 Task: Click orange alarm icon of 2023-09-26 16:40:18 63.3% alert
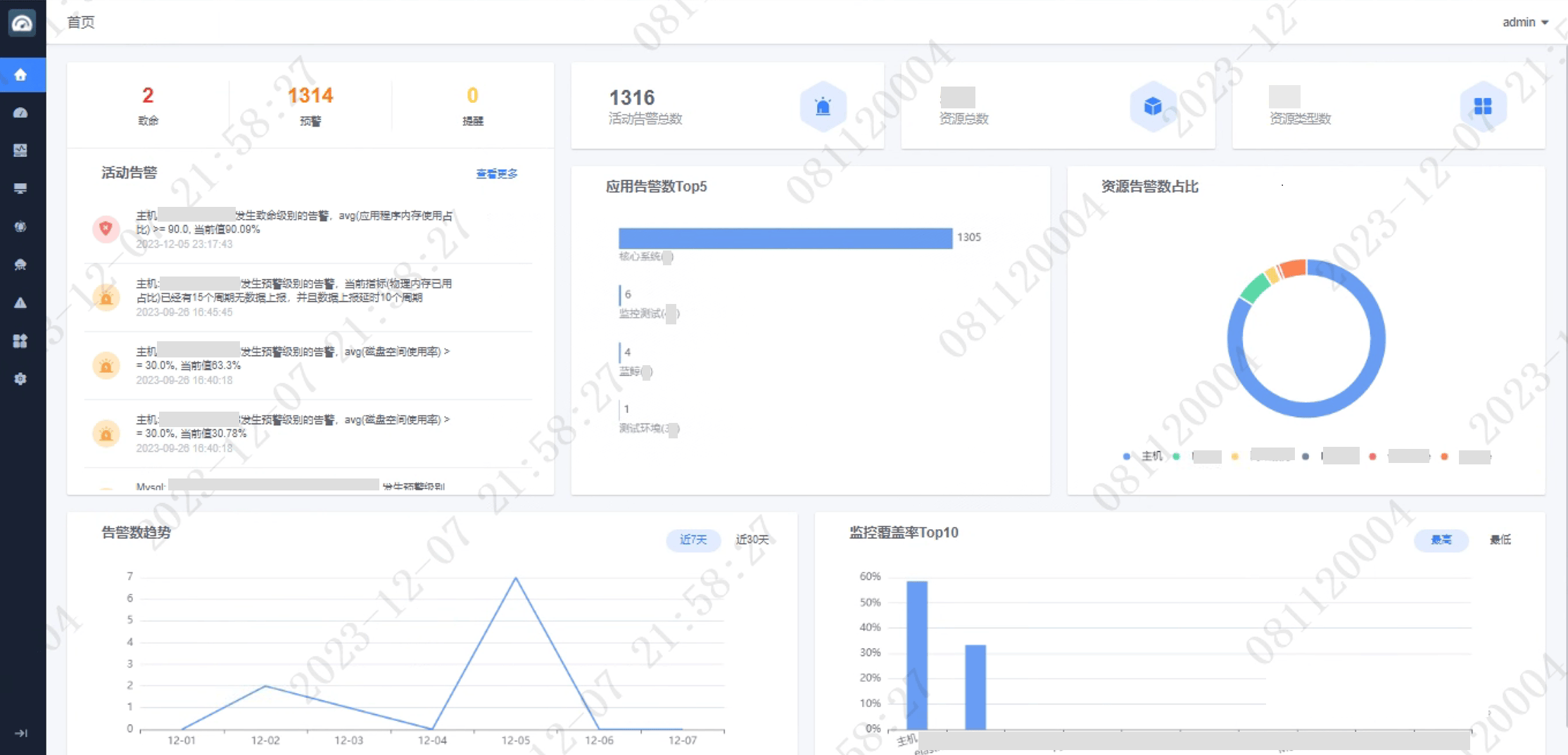[x=106, y=365]
